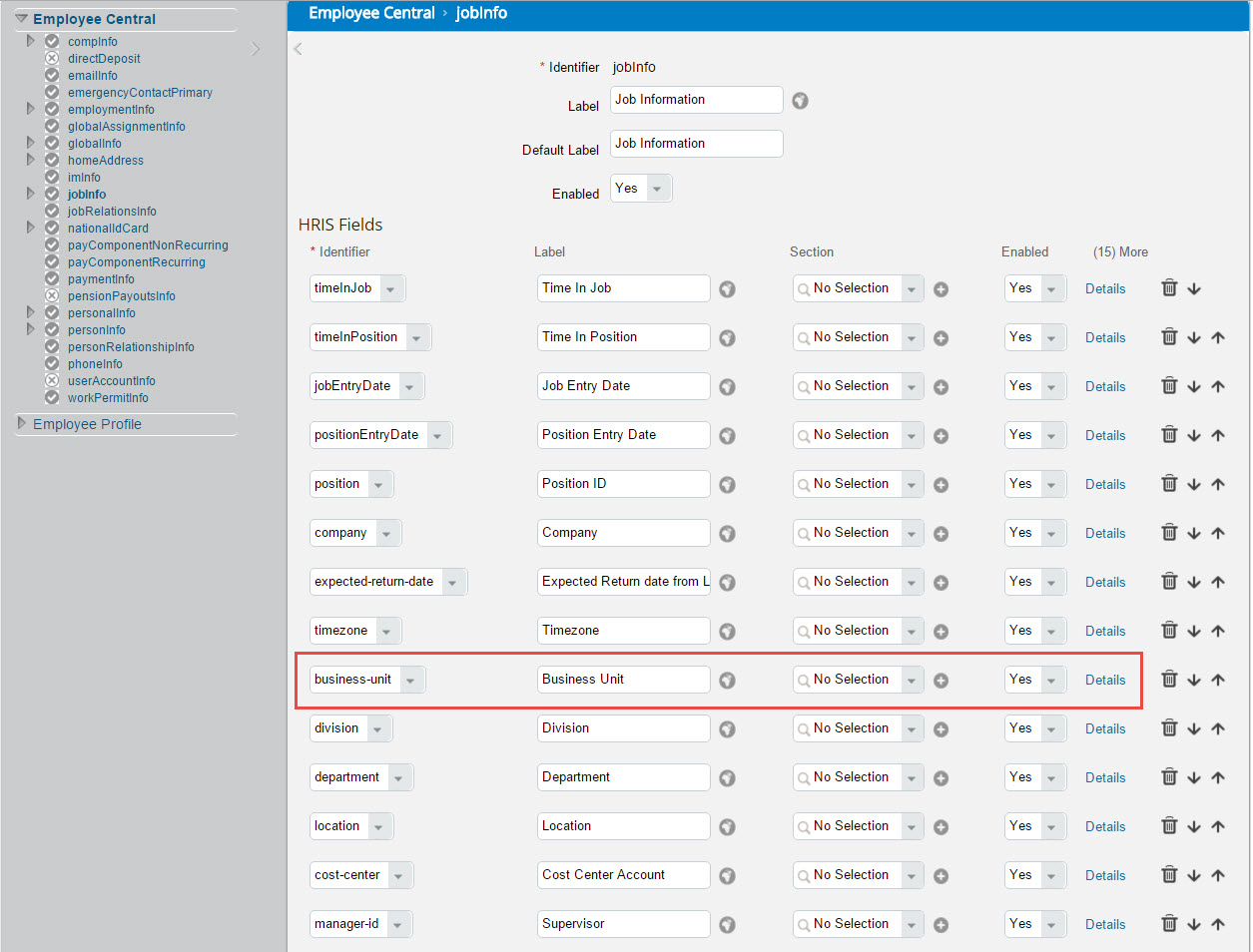Add a section for timeInJob row

point(940,289)
